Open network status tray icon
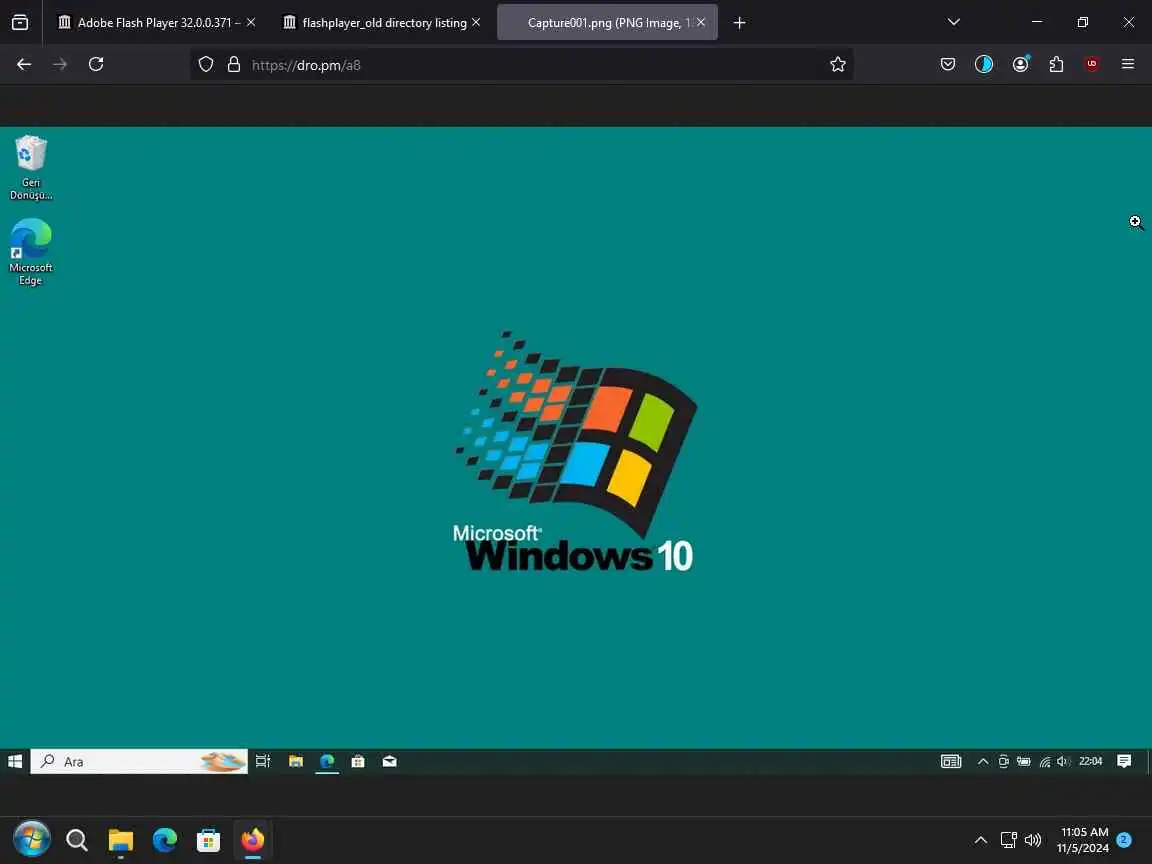The height and width of the screenshot is (864, 1152). [1008, 840]
